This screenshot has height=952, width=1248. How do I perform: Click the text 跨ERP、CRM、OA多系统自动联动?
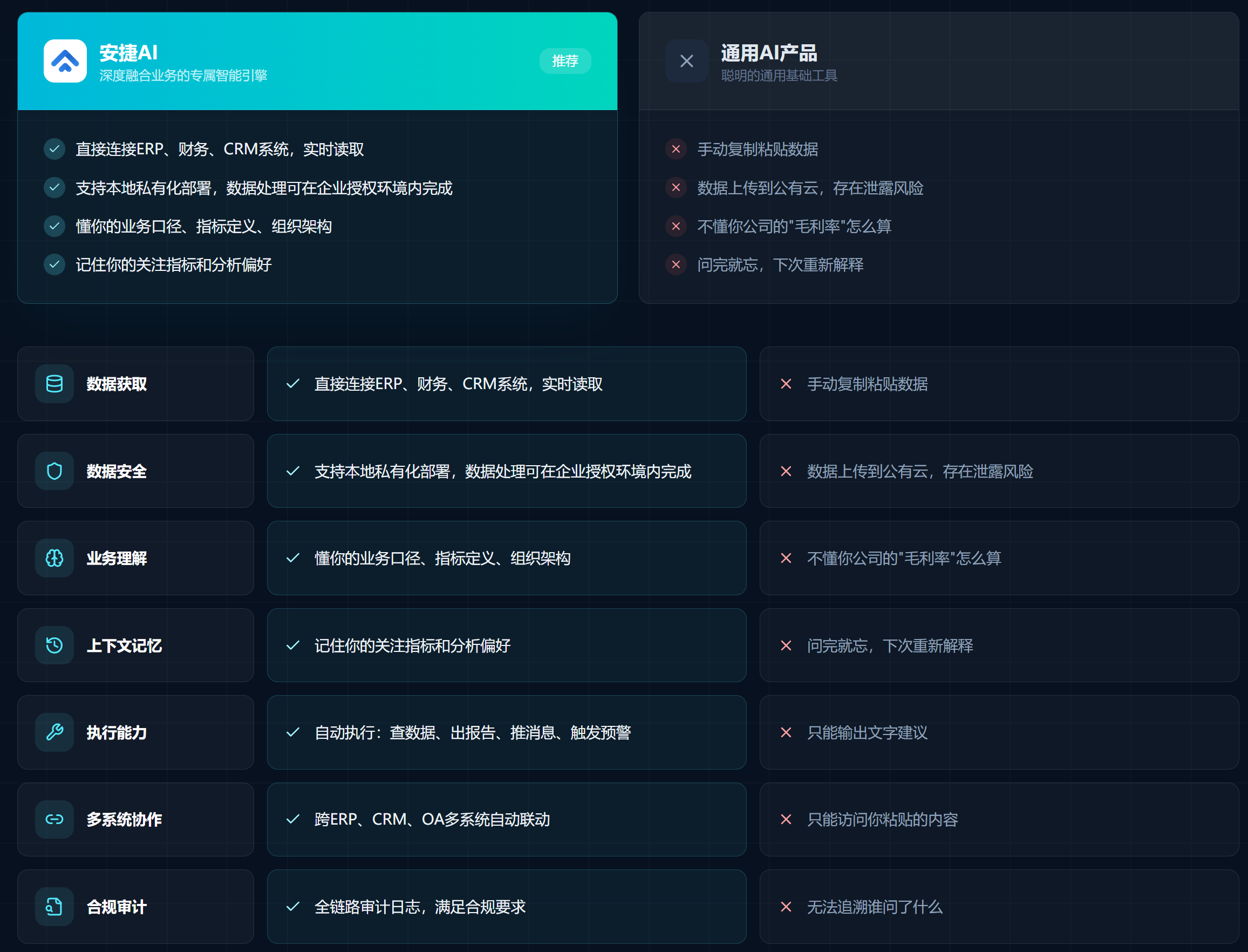432,819
